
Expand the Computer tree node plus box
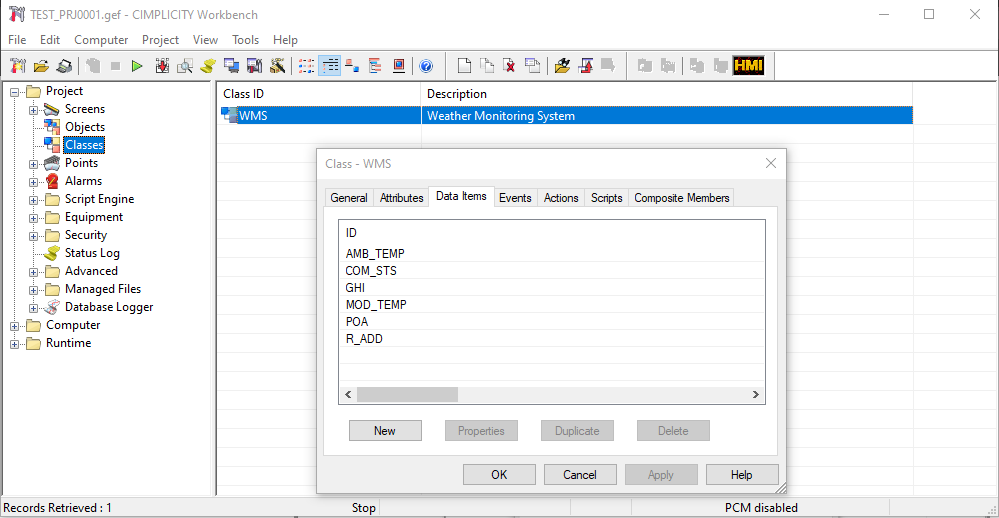tap(15, 326)
